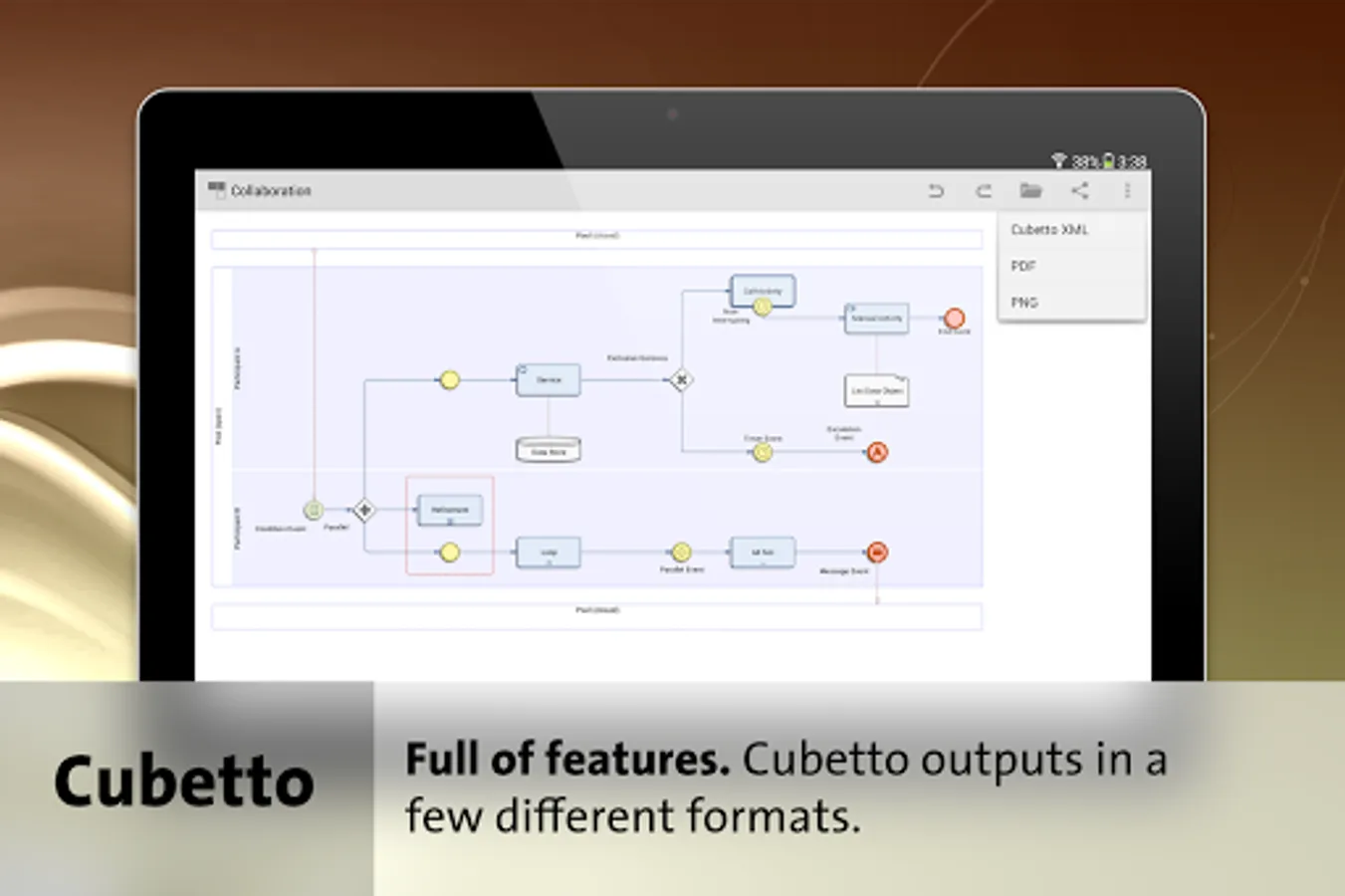Select the Ad hoc task node
This screenshot has width=1345, height=896.
763,552
